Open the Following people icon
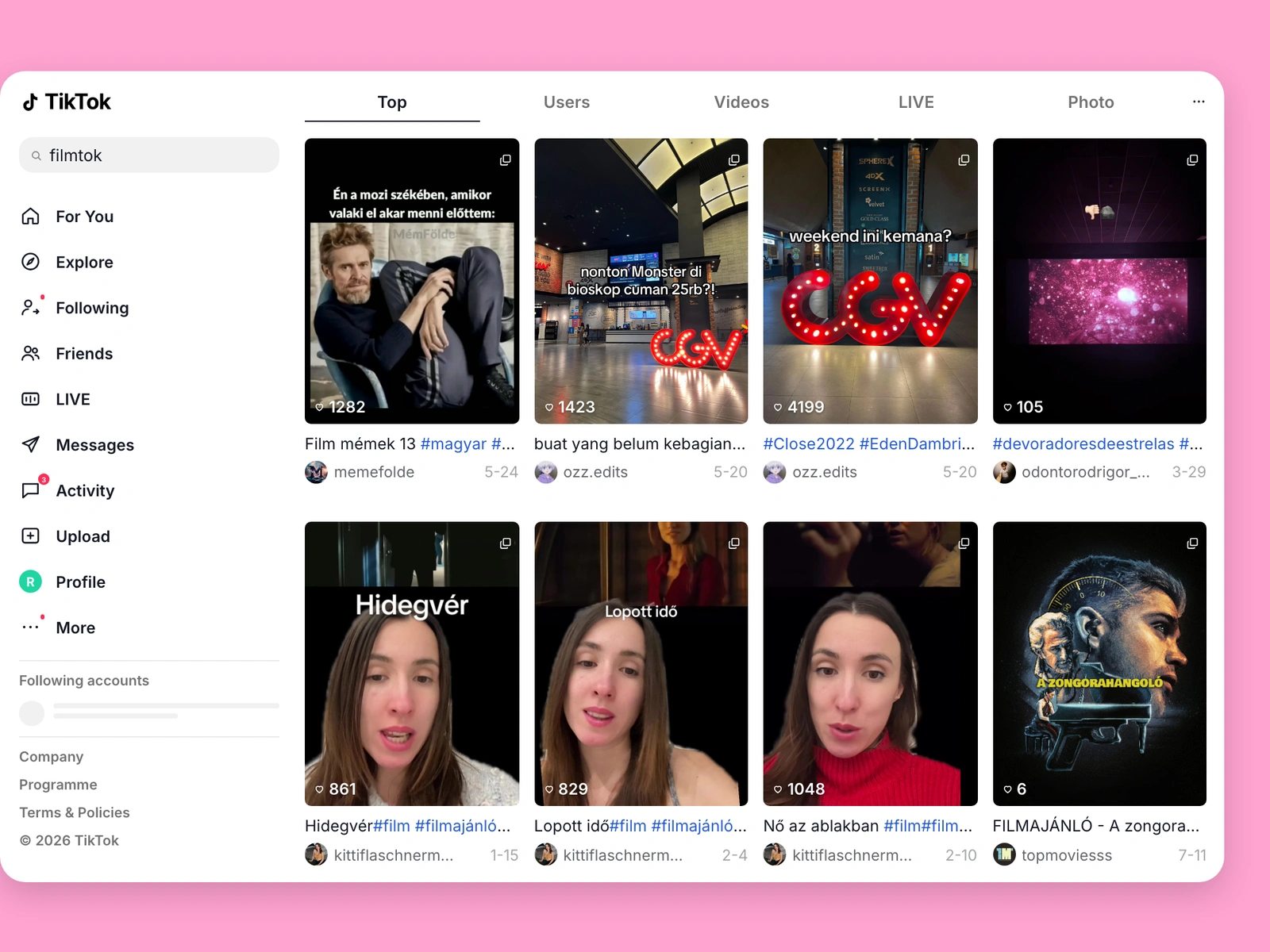The height and width of the screenshot is (952, 1270). click(30, 308)
